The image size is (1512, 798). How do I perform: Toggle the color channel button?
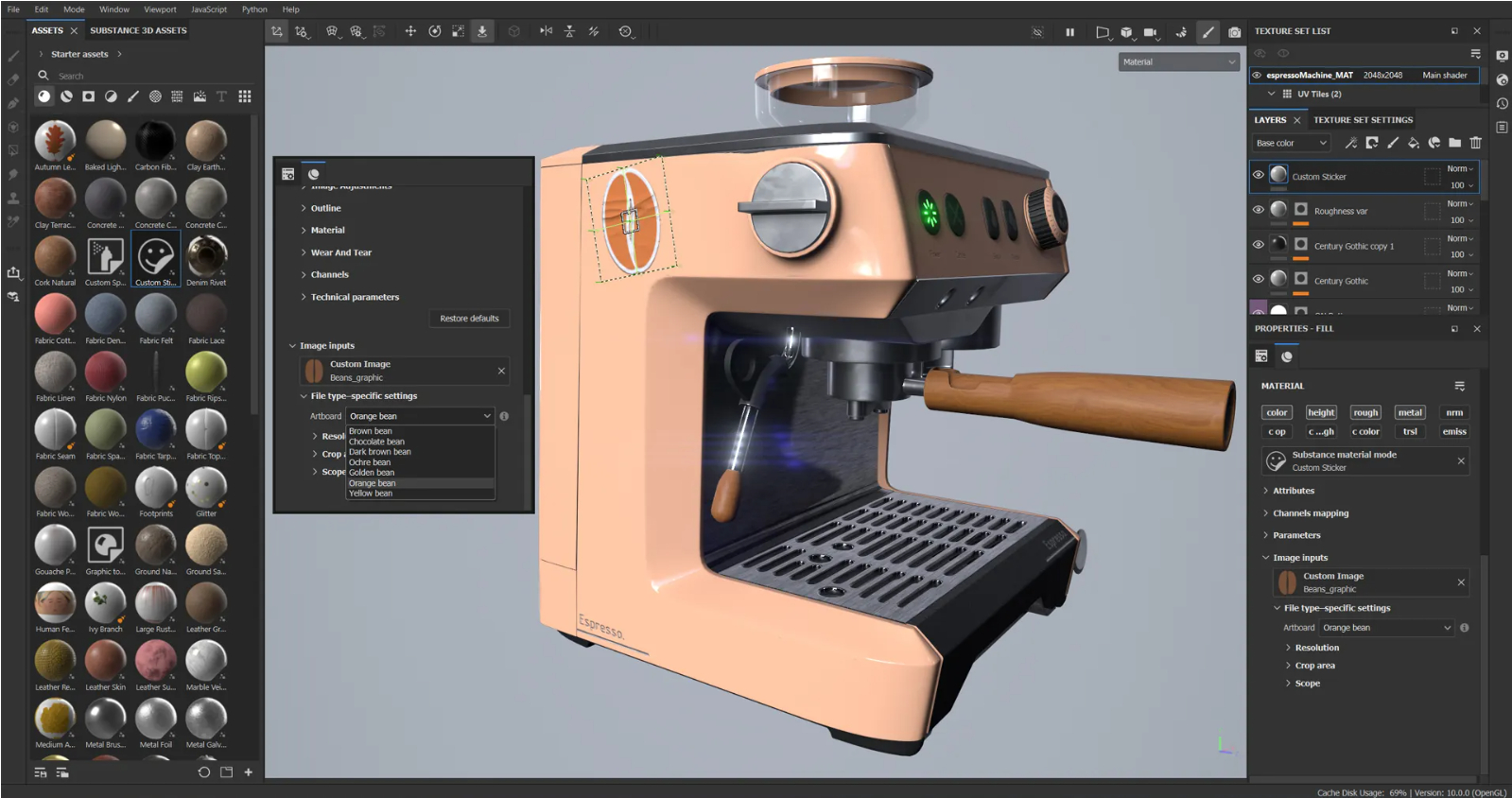(x=1277, y=413)
